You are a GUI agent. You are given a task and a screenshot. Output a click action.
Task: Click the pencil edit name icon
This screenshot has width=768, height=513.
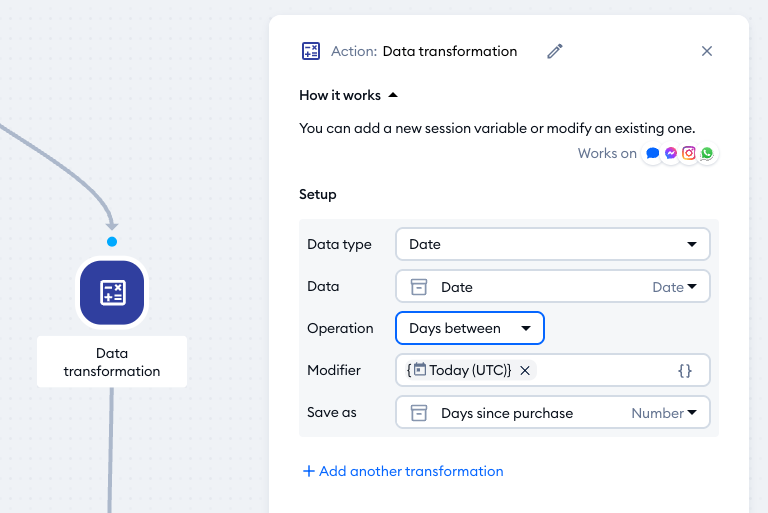point(555,51)
